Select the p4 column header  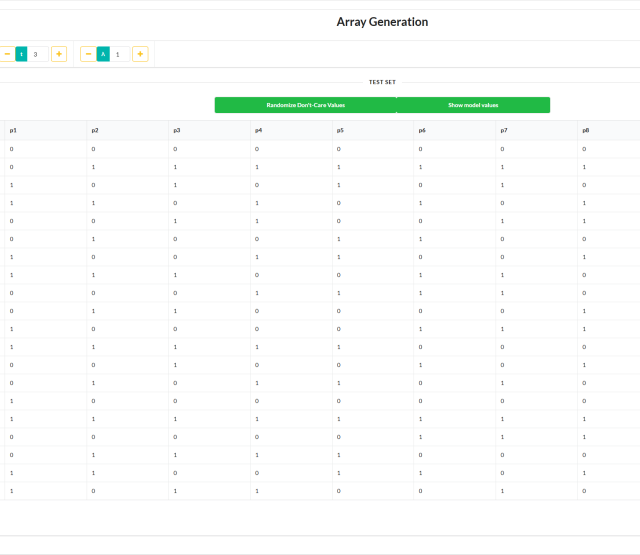pyautogui.click(x=291, y=131)
